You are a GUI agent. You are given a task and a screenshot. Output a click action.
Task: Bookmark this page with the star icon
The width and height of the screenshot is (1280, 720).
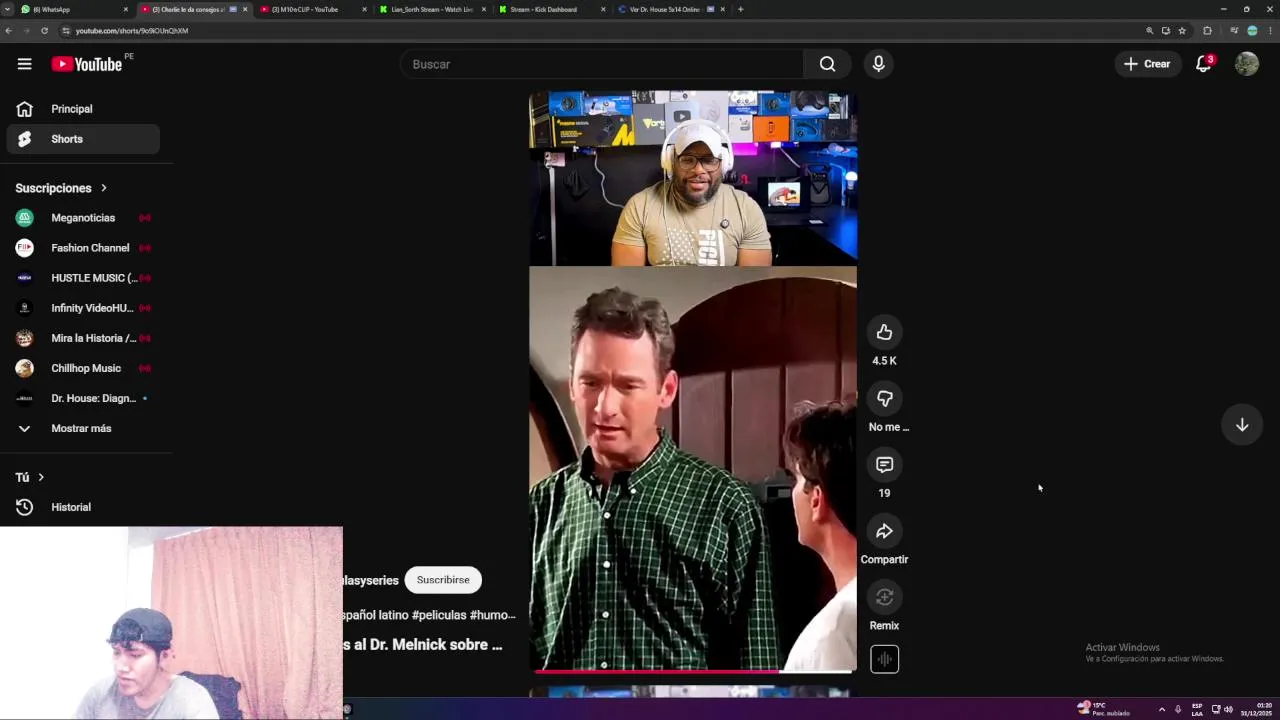(x=1182, y=31)
